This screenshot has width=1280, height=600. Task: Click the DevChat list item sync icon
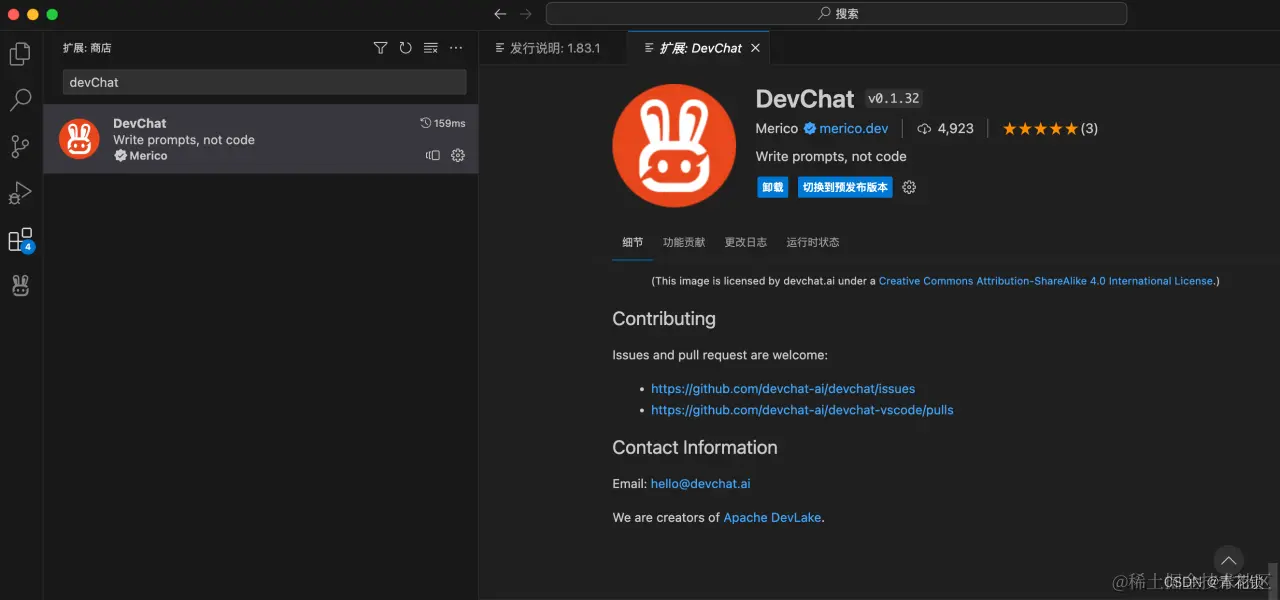[x=433, y=155]
